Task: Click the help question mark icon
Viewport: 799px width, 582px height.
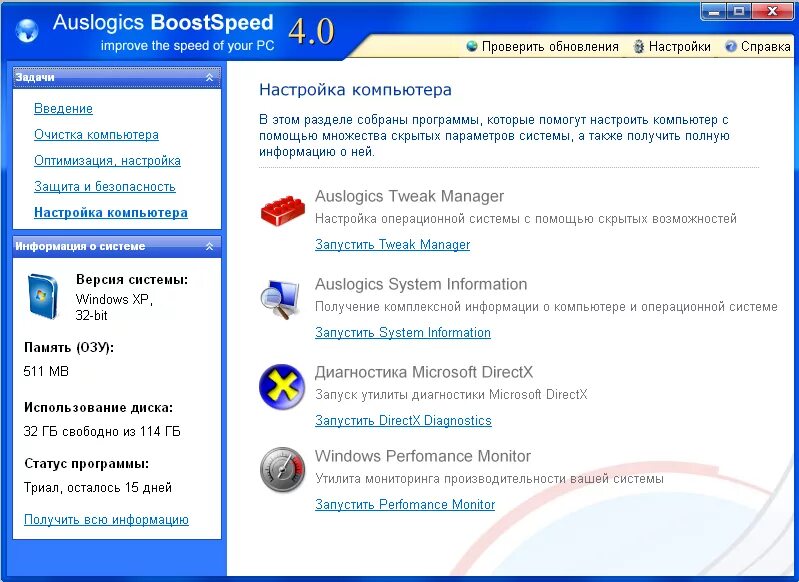Action: pyautogui.click(x=731, y=46)
